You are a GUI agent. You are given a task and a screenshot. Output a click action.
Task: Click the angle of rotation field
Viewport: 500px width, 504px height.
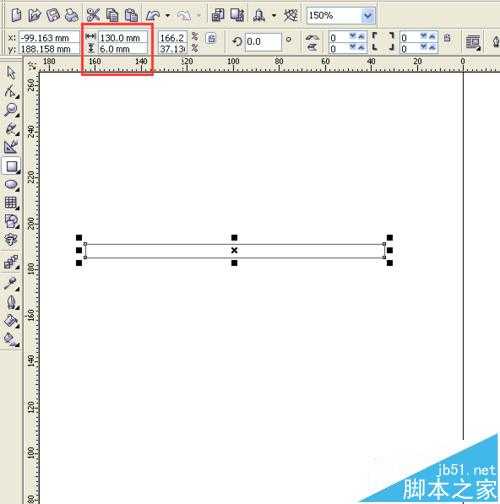[x=263, y=42]
